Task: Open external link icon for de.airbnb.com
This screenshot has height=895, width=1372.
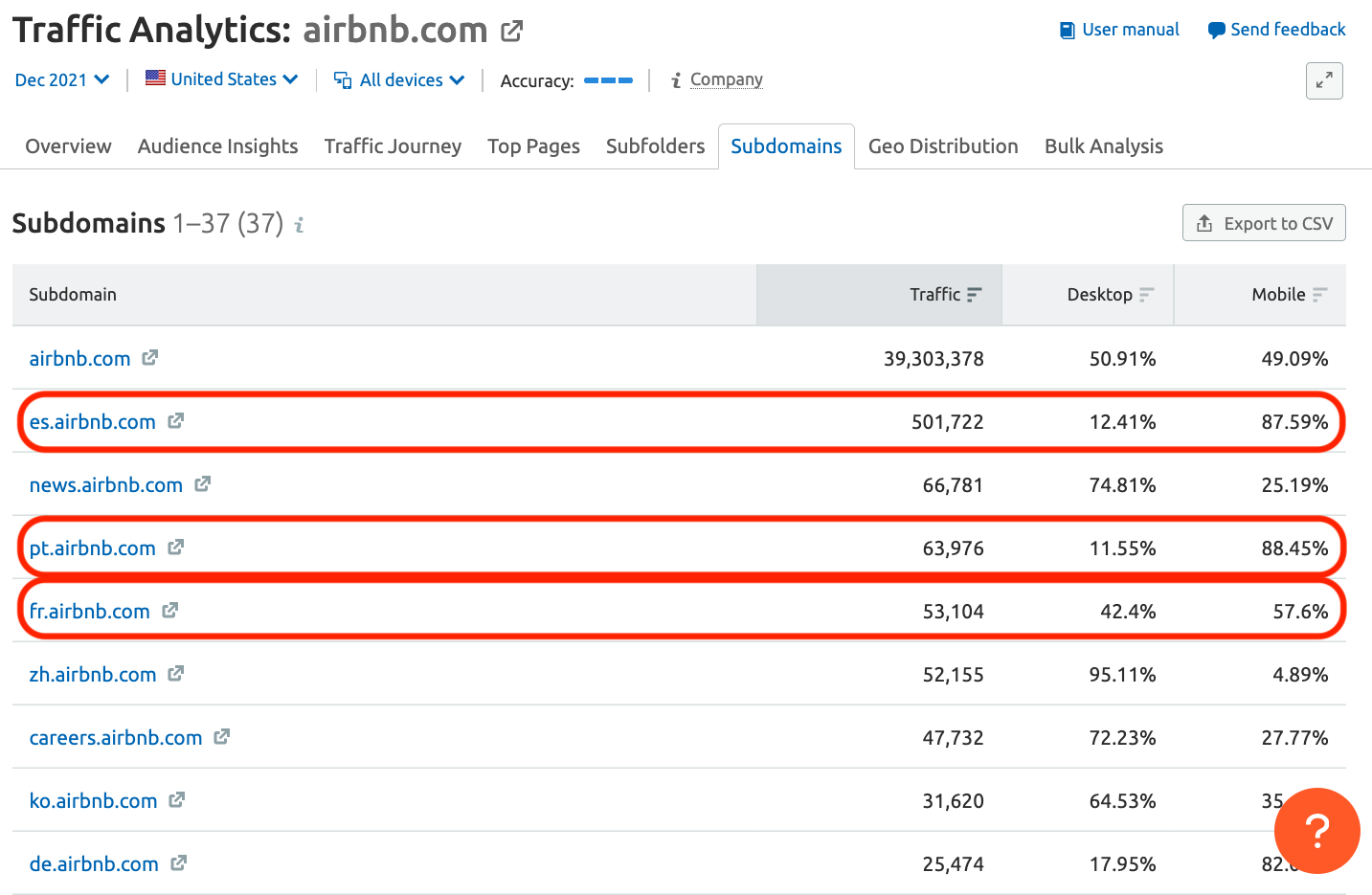Action: point(179,863)
